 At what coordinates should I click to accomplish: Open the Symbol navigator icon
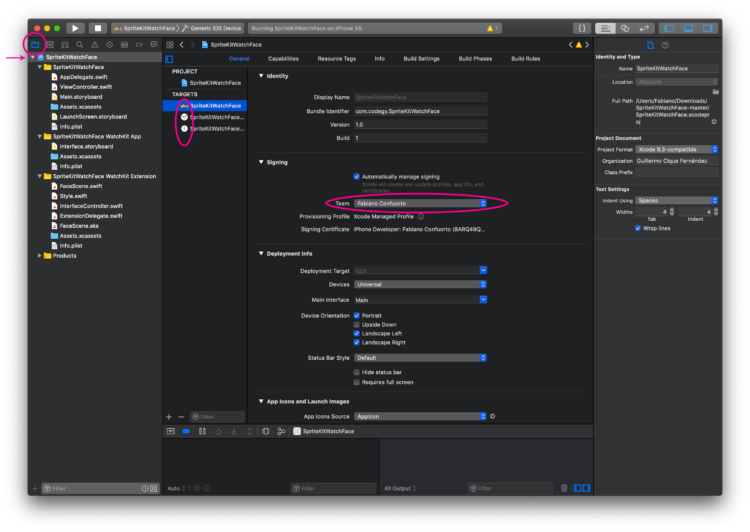pyautogui.click(x=65, y=44)
